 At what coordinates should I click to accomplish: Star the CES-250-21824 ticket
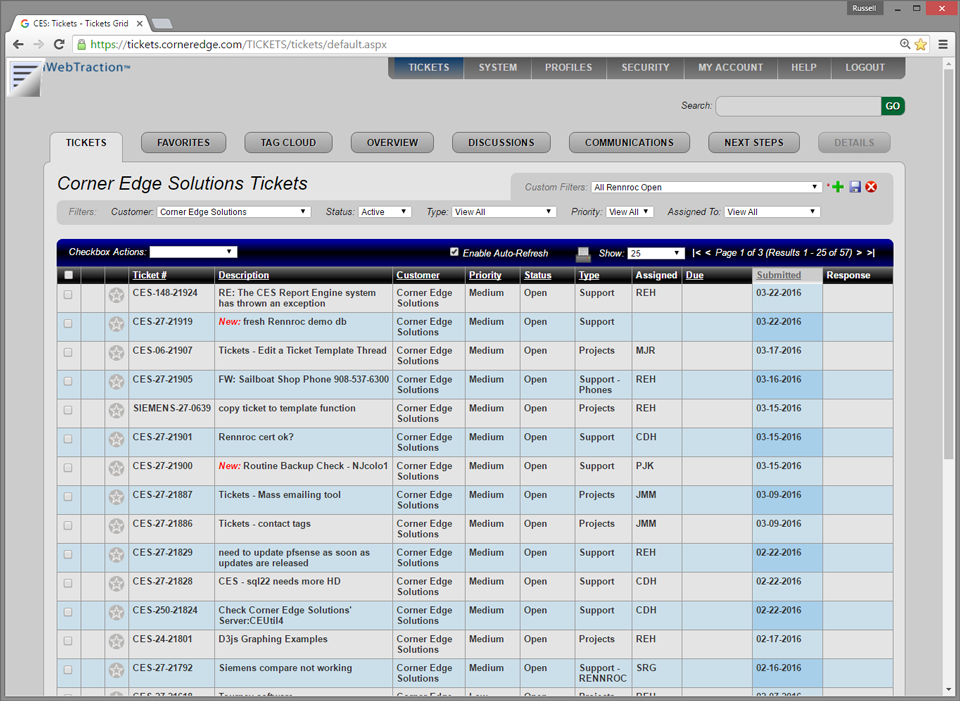(x=116, y=612)
